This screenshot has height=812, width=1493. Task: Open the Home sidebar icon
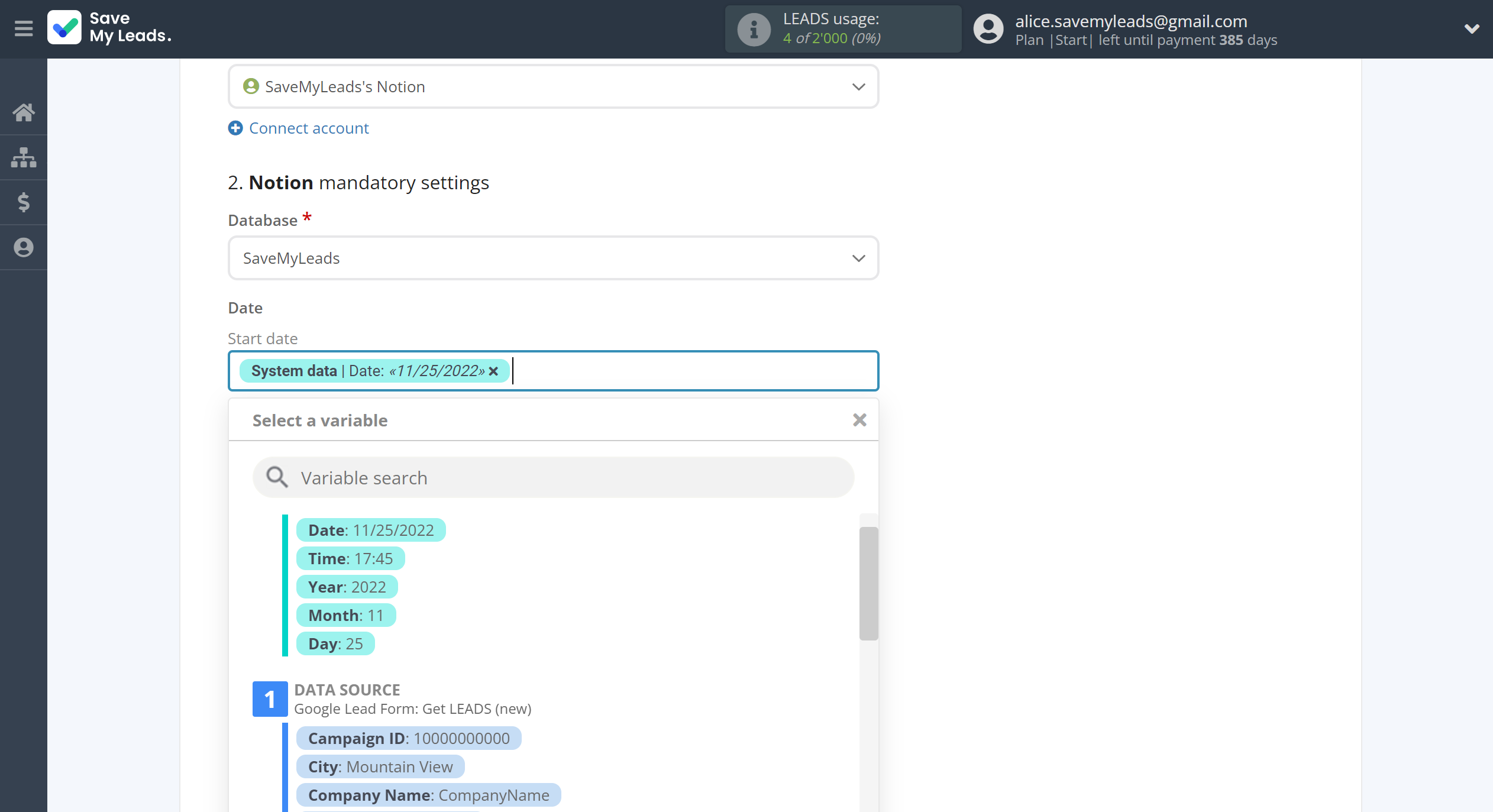[x=24, y=112]
